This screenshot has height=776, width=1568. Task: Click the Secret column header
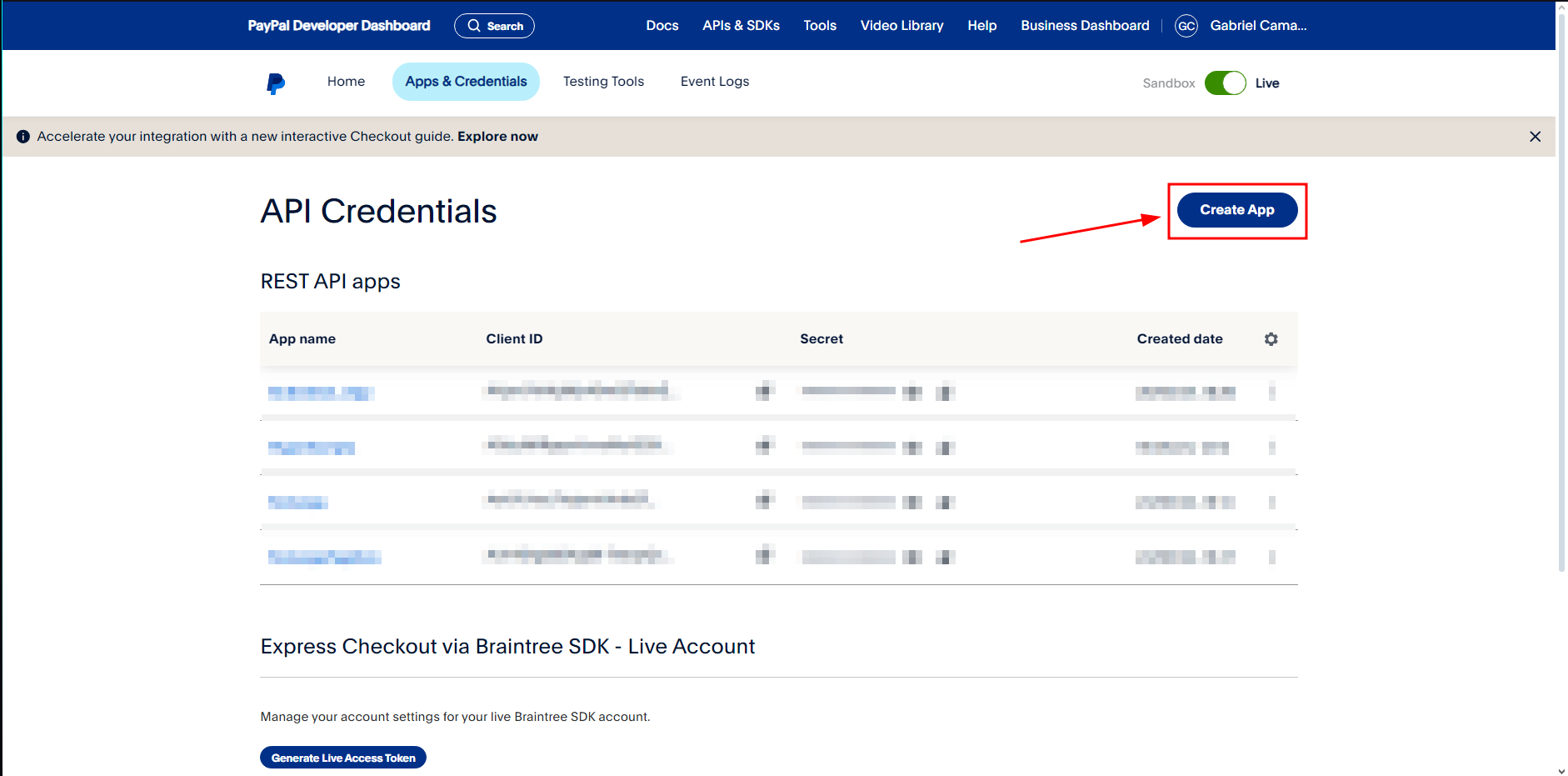pyautogui.click(x=821, y=339)
